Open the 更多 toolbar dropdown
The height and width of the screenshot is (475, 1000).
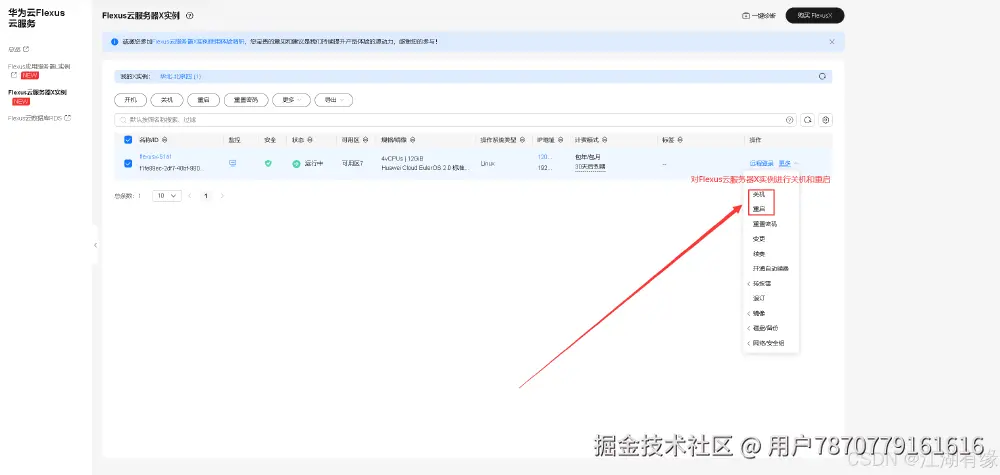[291, 100]
